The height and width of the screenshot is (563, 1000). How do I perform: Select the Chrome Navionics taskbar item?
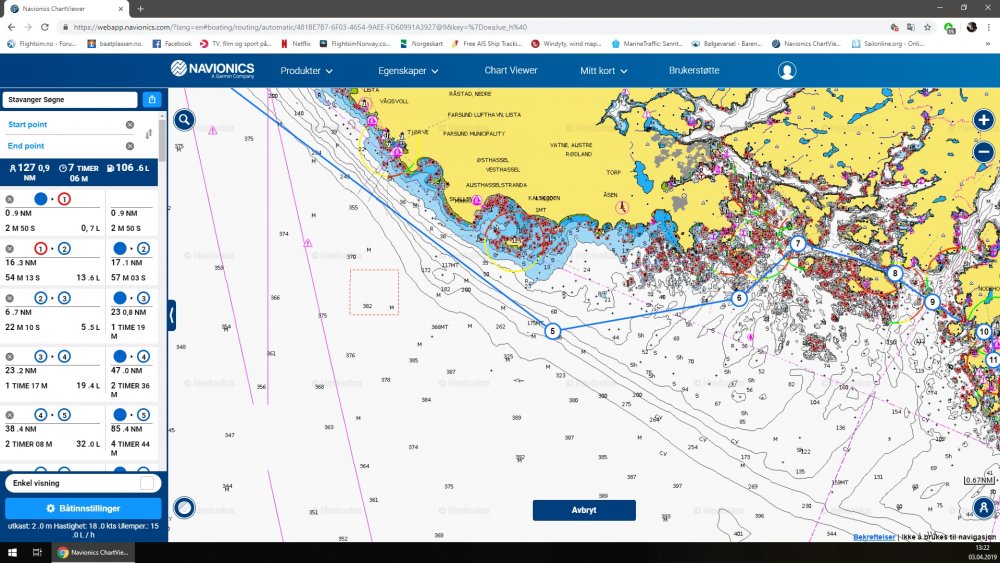(x=93, y=552)
